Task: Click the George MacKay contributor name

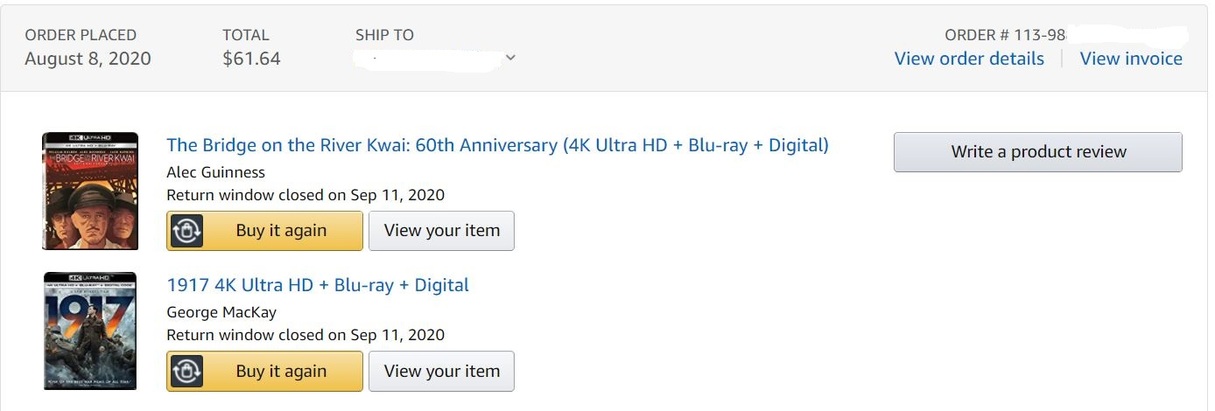Action: [219, 311]
